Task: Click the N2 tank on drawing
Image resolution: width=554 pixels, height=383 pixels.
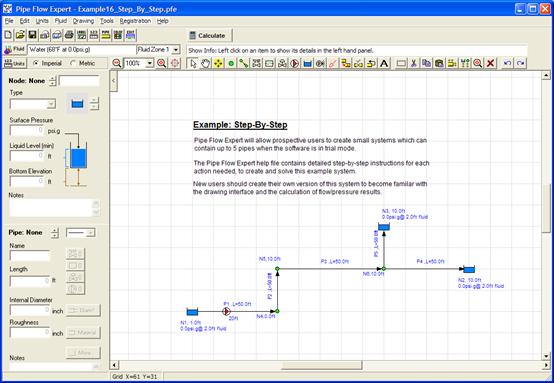Action: coord(469,270)
